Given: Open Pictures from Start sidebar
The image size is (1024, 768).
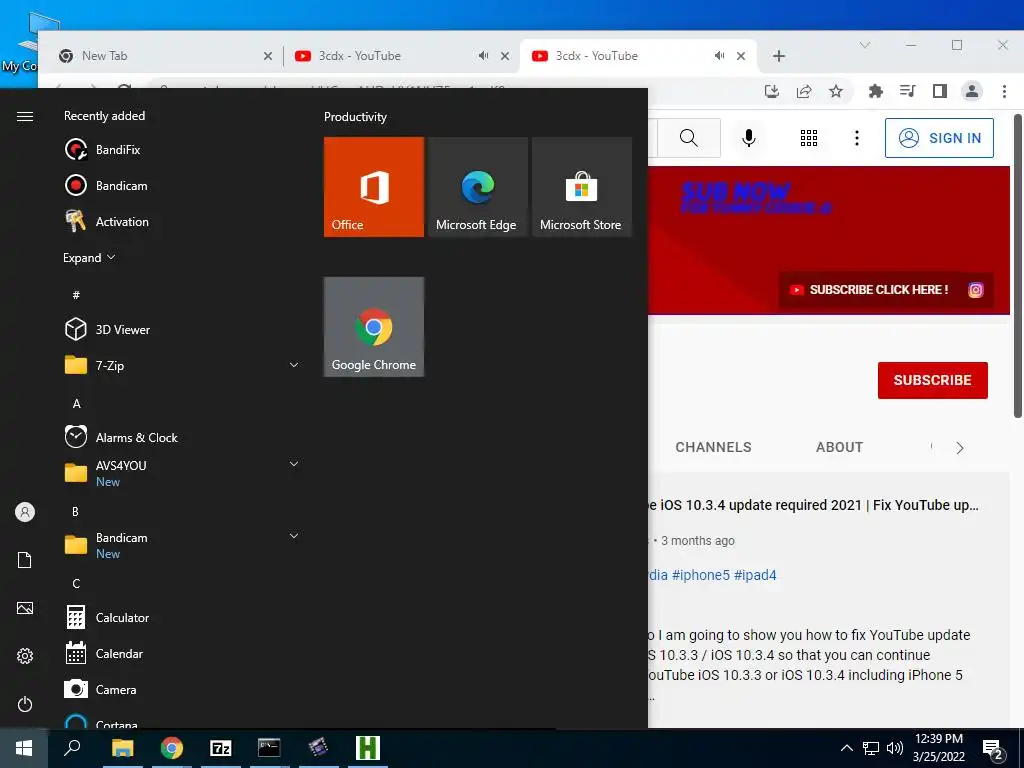Looking at the screenshot, I should tap(25, 608).
